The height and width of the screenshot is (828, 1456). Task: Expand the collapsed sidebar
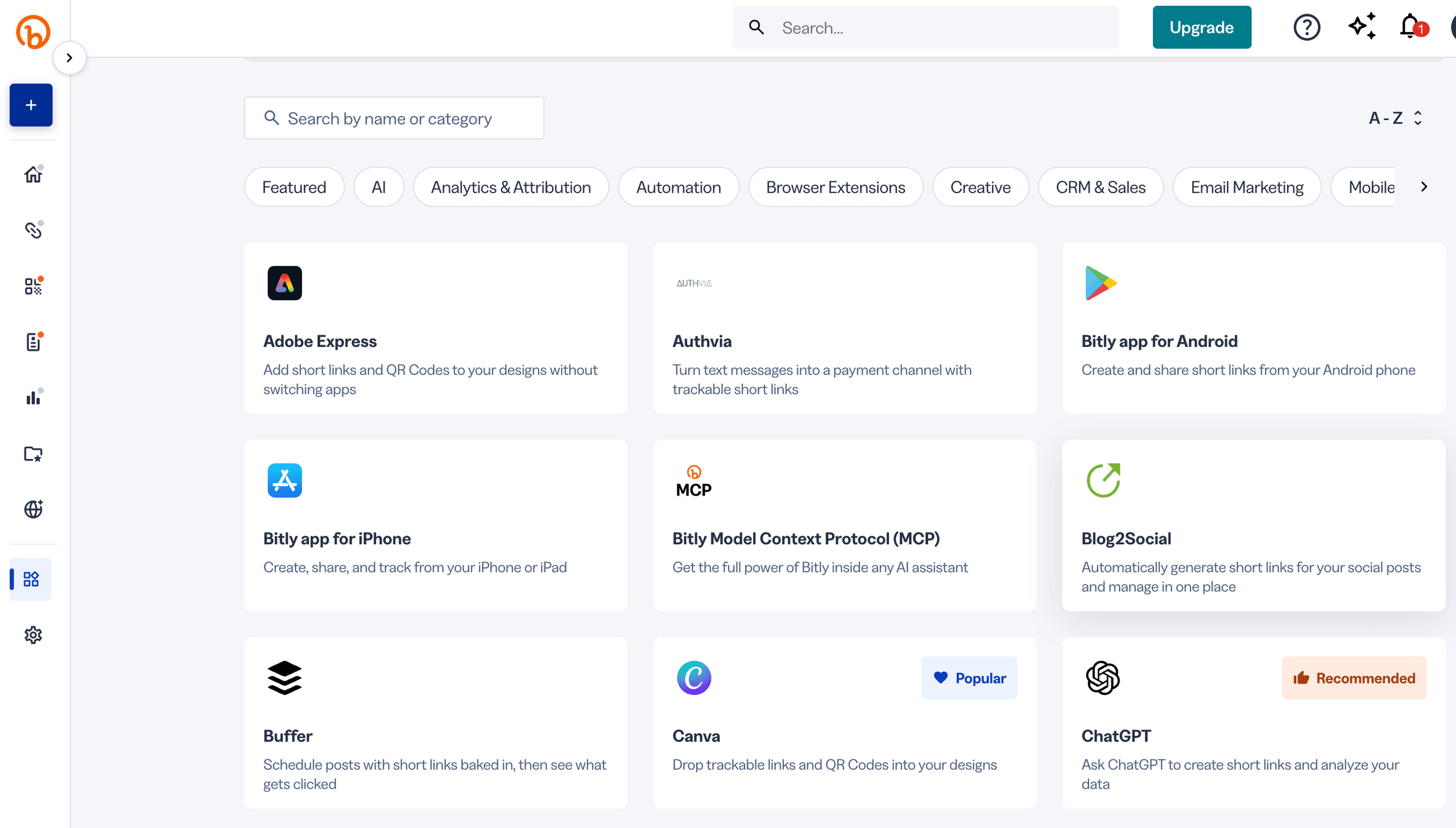click(69, 57)
